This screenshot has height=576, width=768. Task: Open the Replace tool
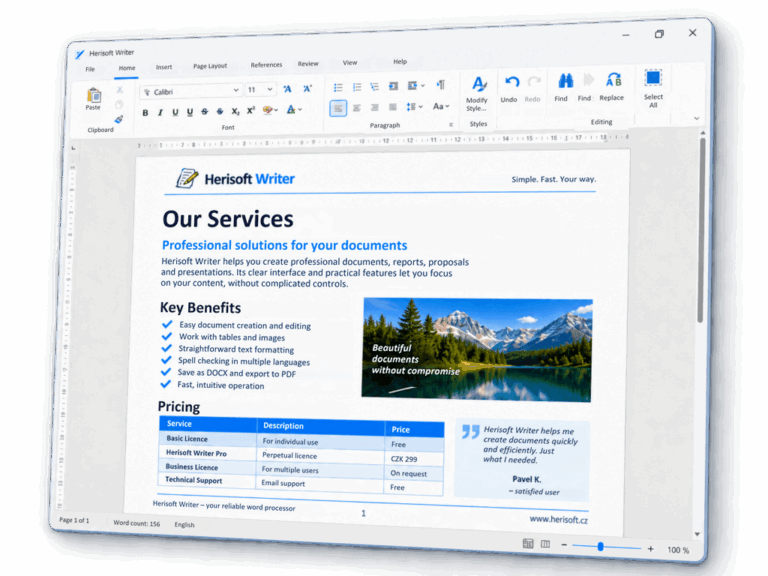click(613, 79)
